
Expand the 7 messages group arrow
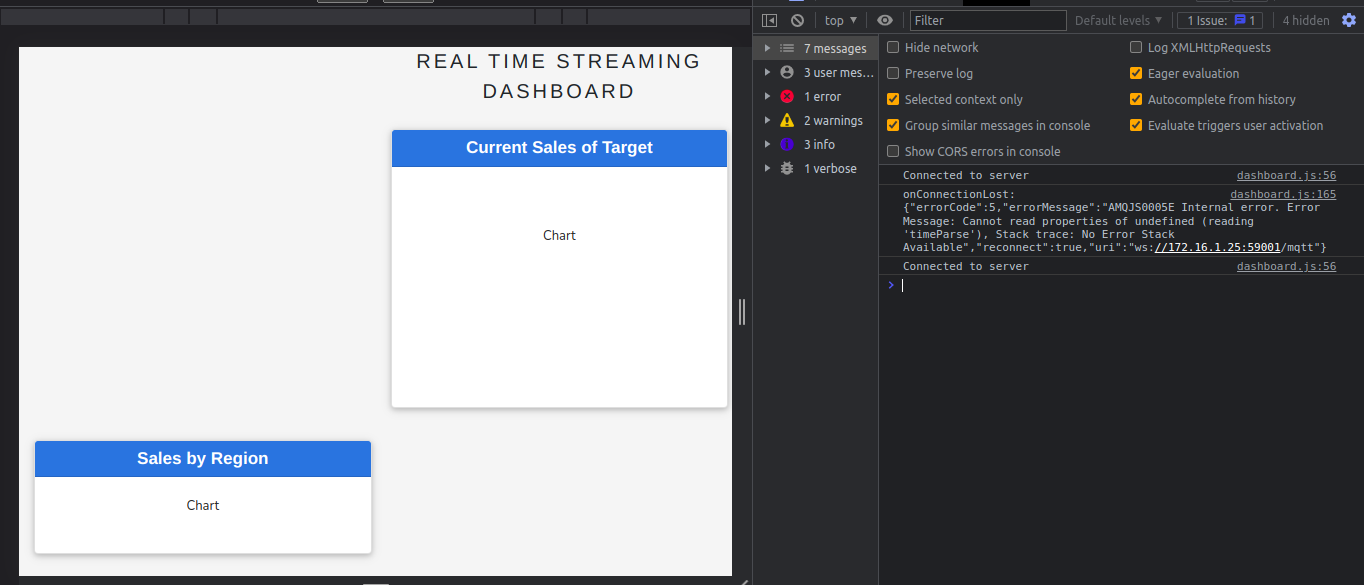767,48
